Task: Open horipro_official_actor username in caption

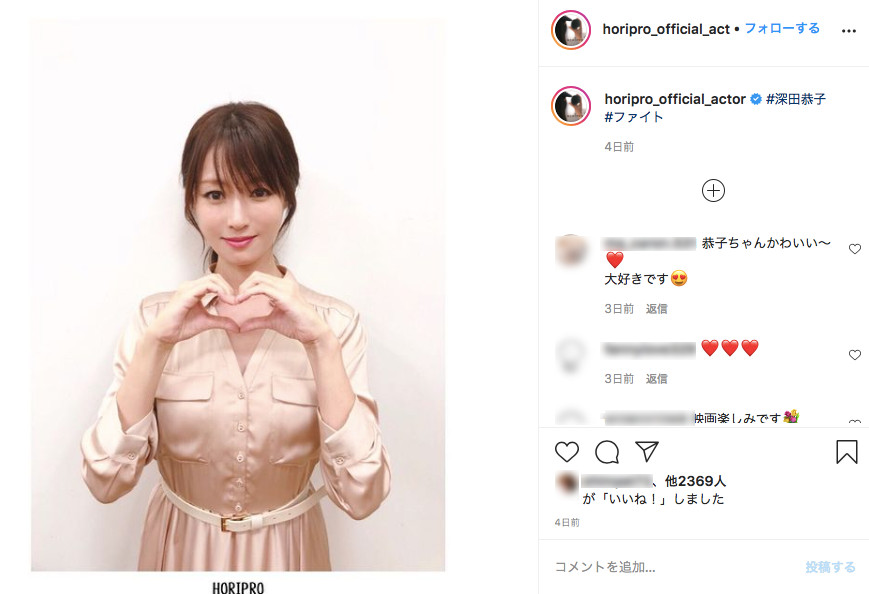Action: (x=674, y=99)
